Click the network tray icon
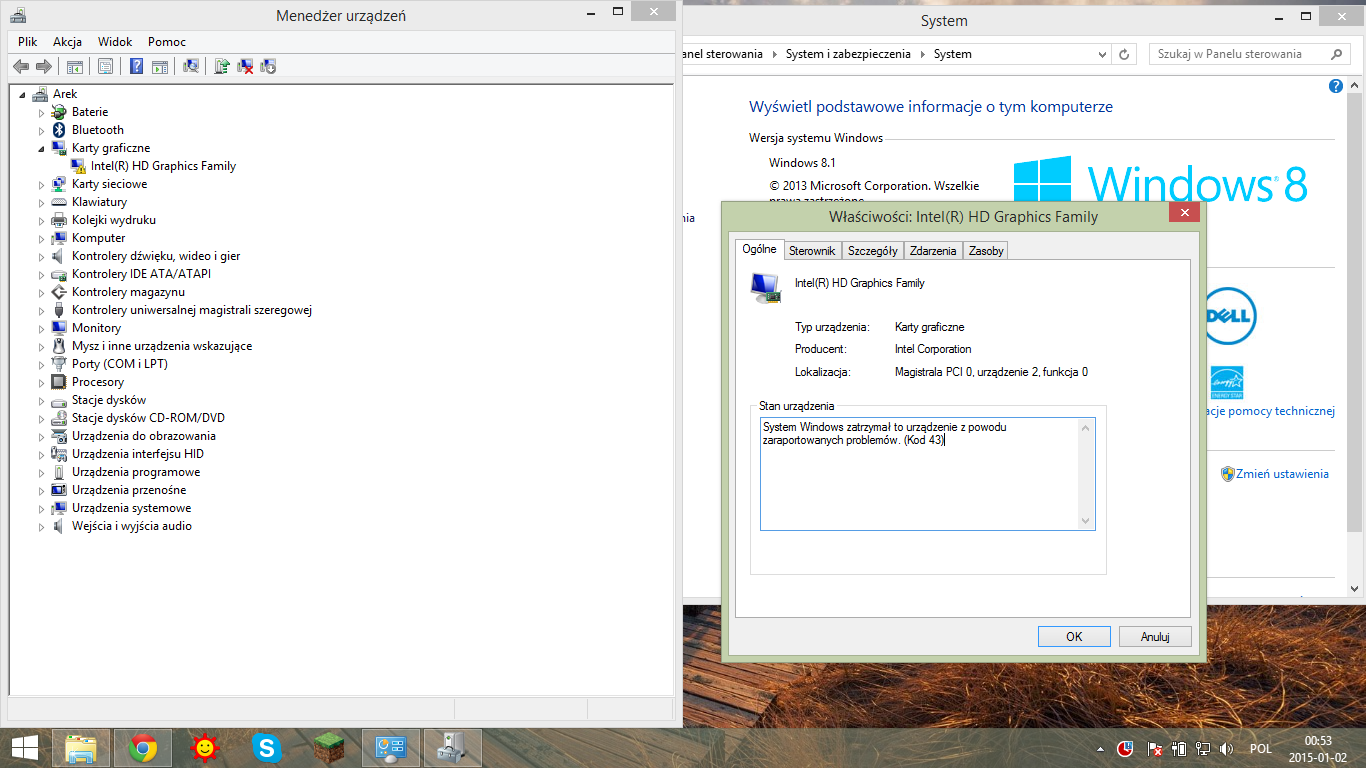 (x=1203, y=748)
